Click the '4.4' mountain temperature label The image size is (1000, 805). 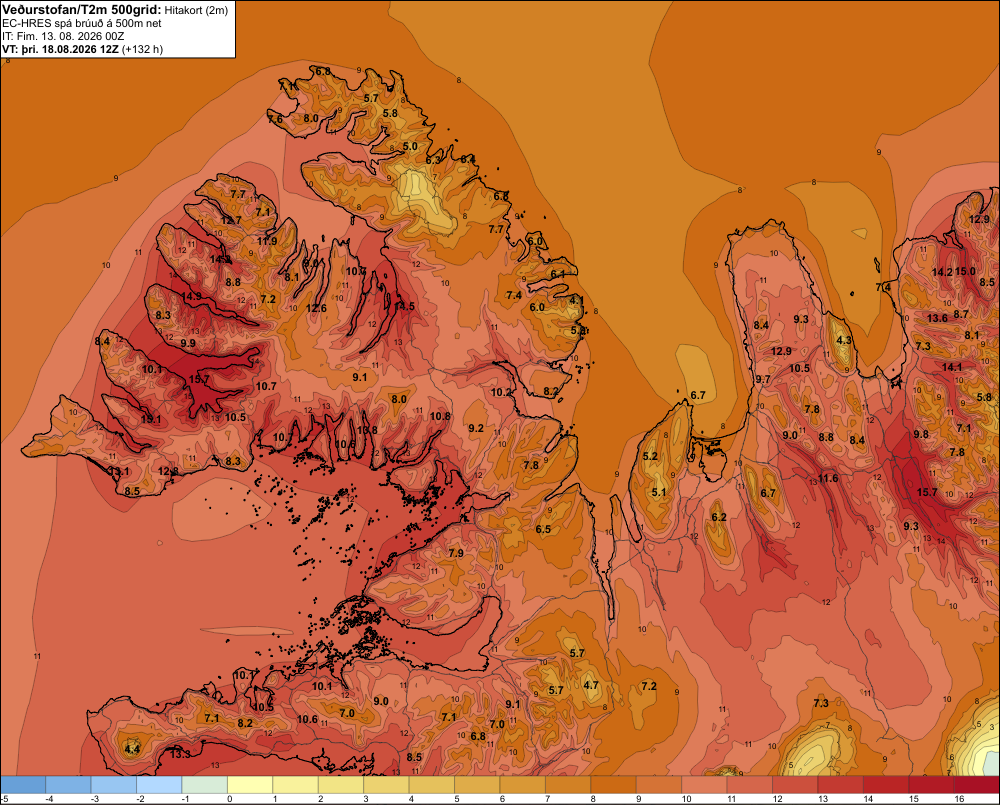[132, 749]
